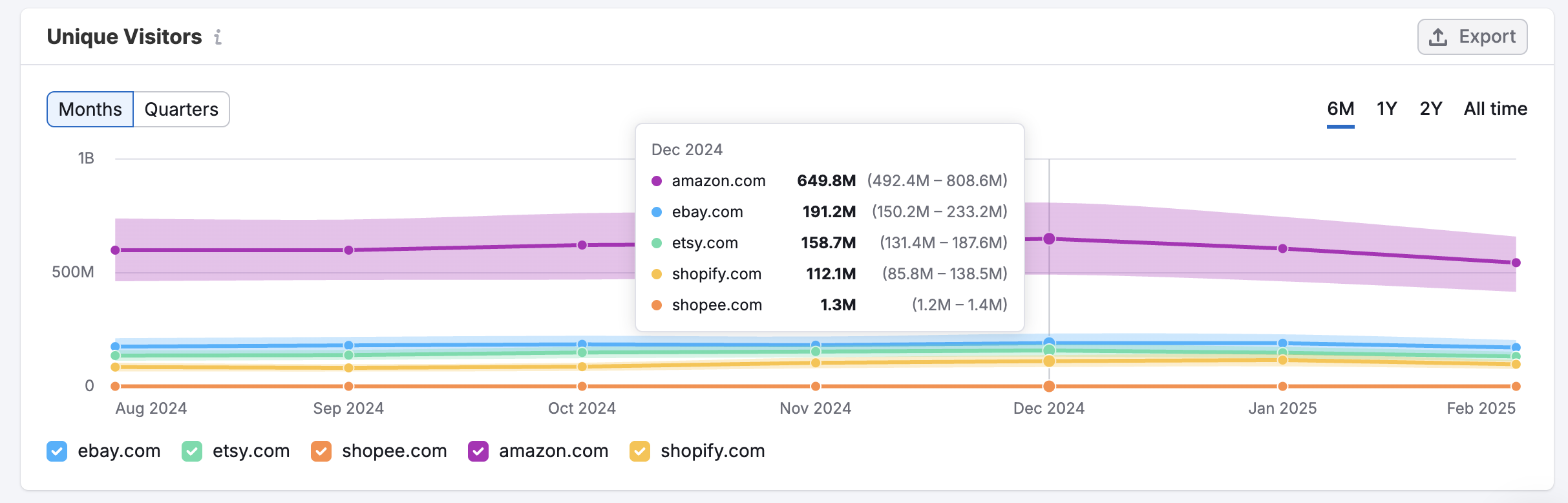Click amazon.com data point for Dec 2024
1568x503 pixels.
1049,239
